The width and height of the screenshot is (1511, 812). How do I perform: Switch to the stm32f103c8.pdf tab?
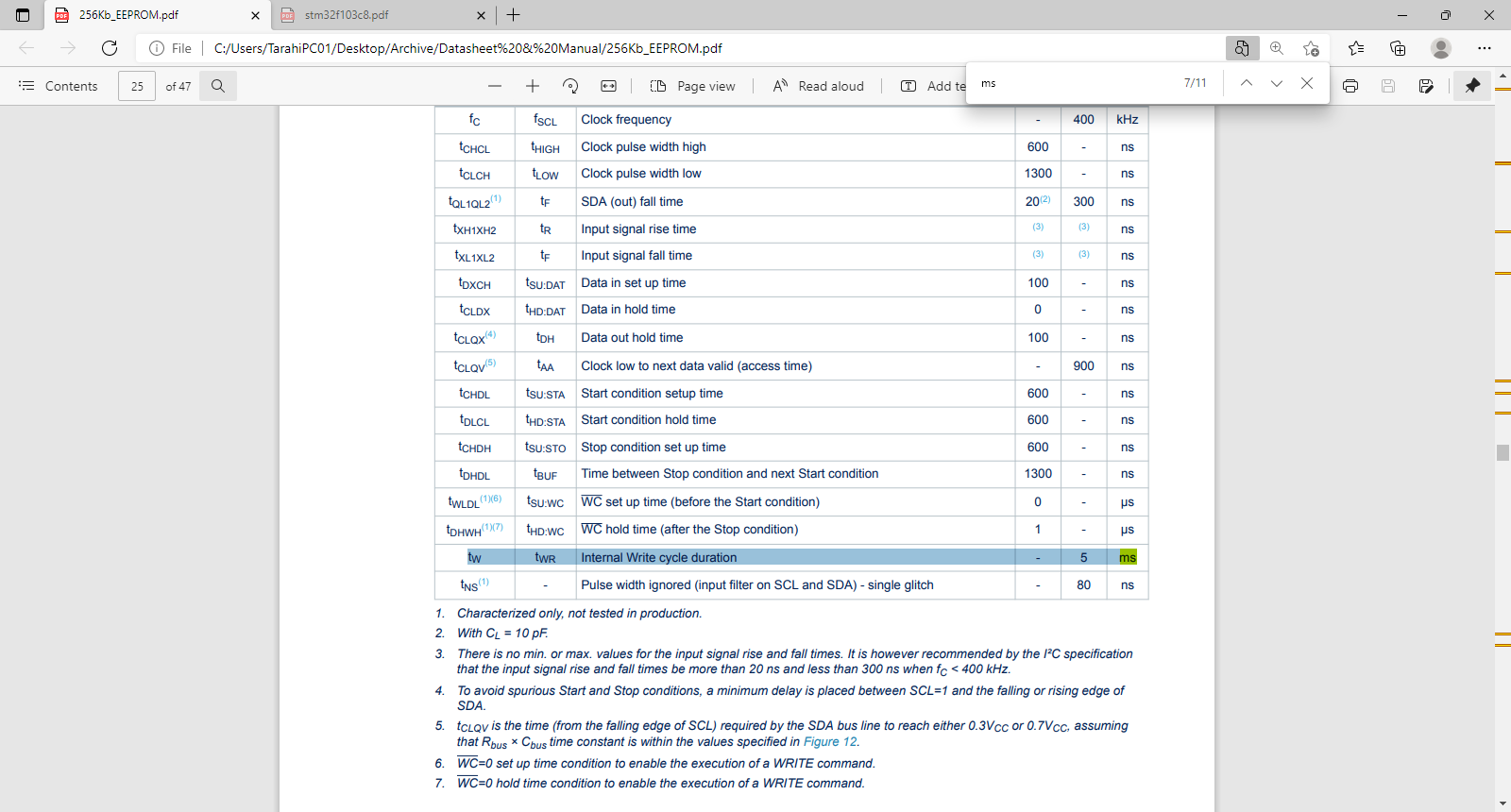coord(383,15)
